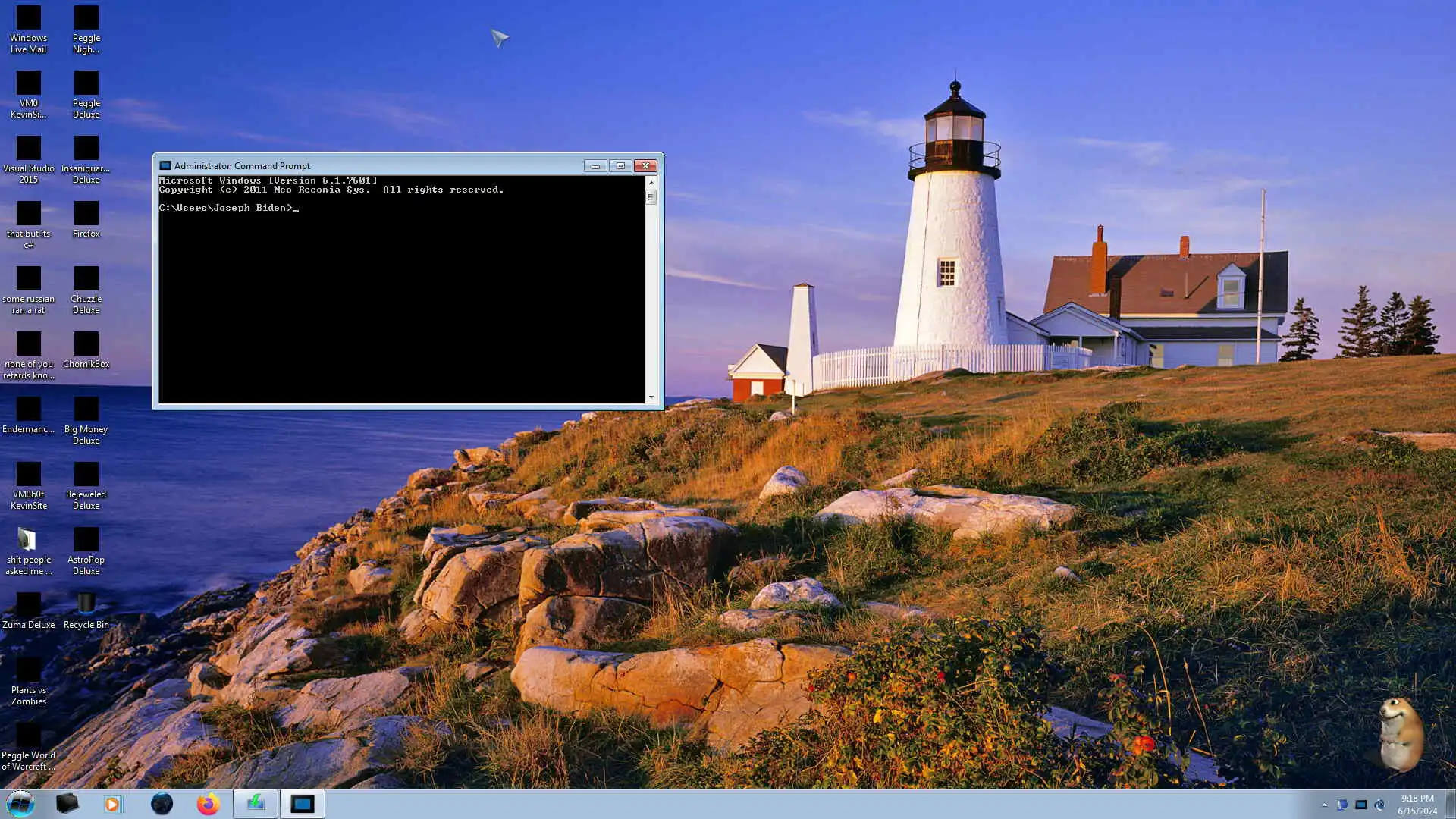Screen dimensions: 1456x819
Task: Open the clock and date in taskbar
Action: click(x=1417, y=804)
